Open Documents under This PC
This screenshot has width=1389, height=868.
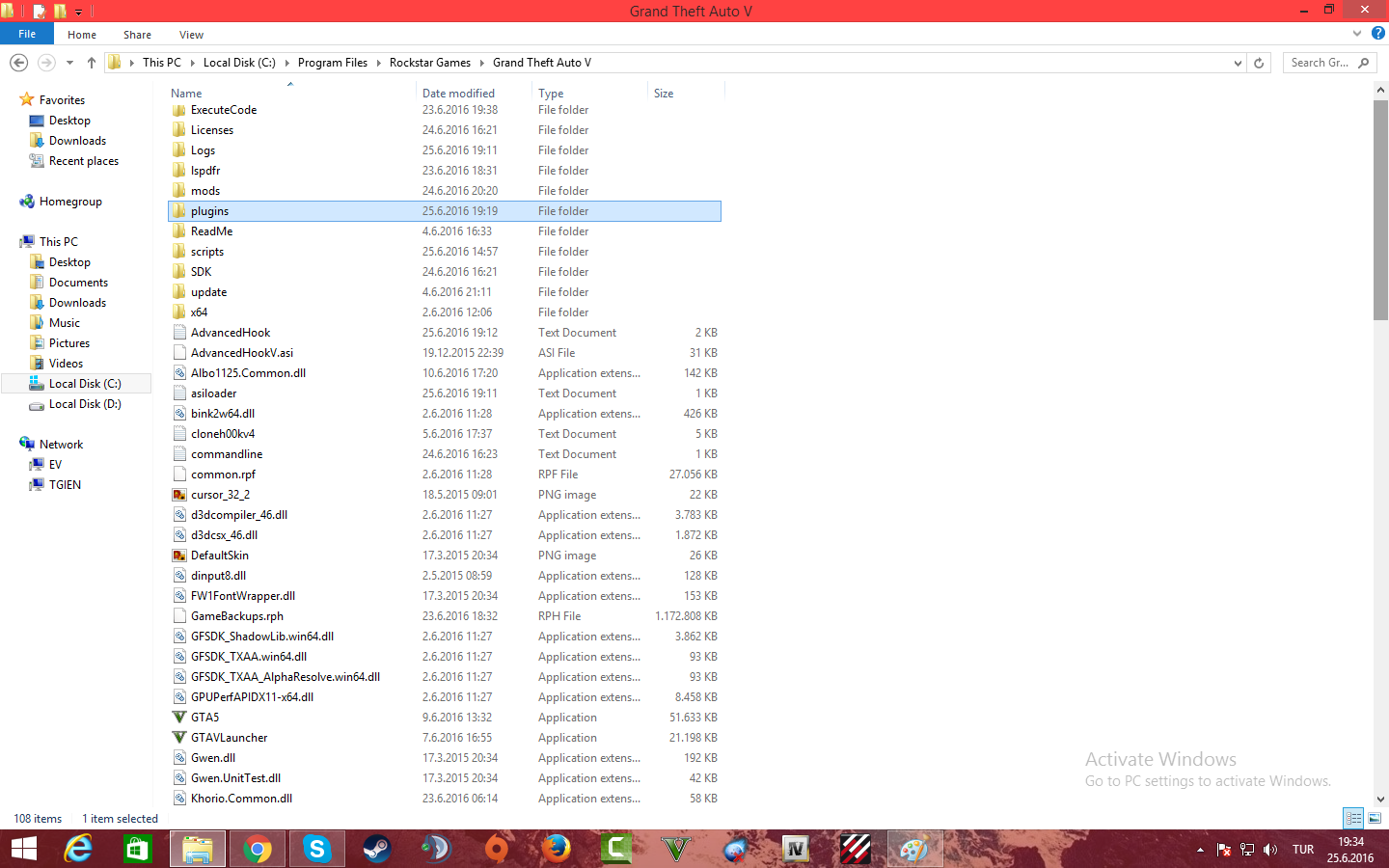[78, 283]
